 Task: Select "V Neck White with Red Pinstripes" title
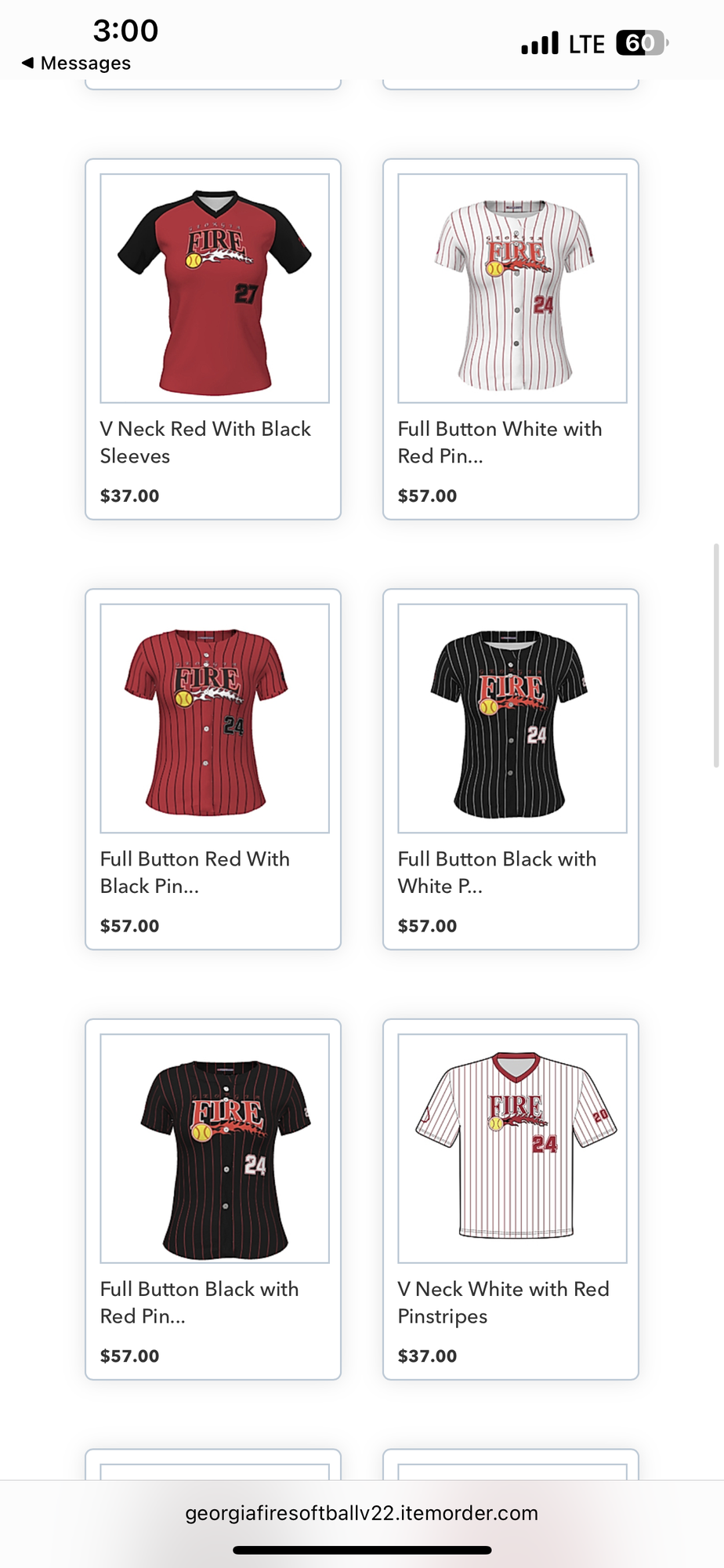(503, 1302)
